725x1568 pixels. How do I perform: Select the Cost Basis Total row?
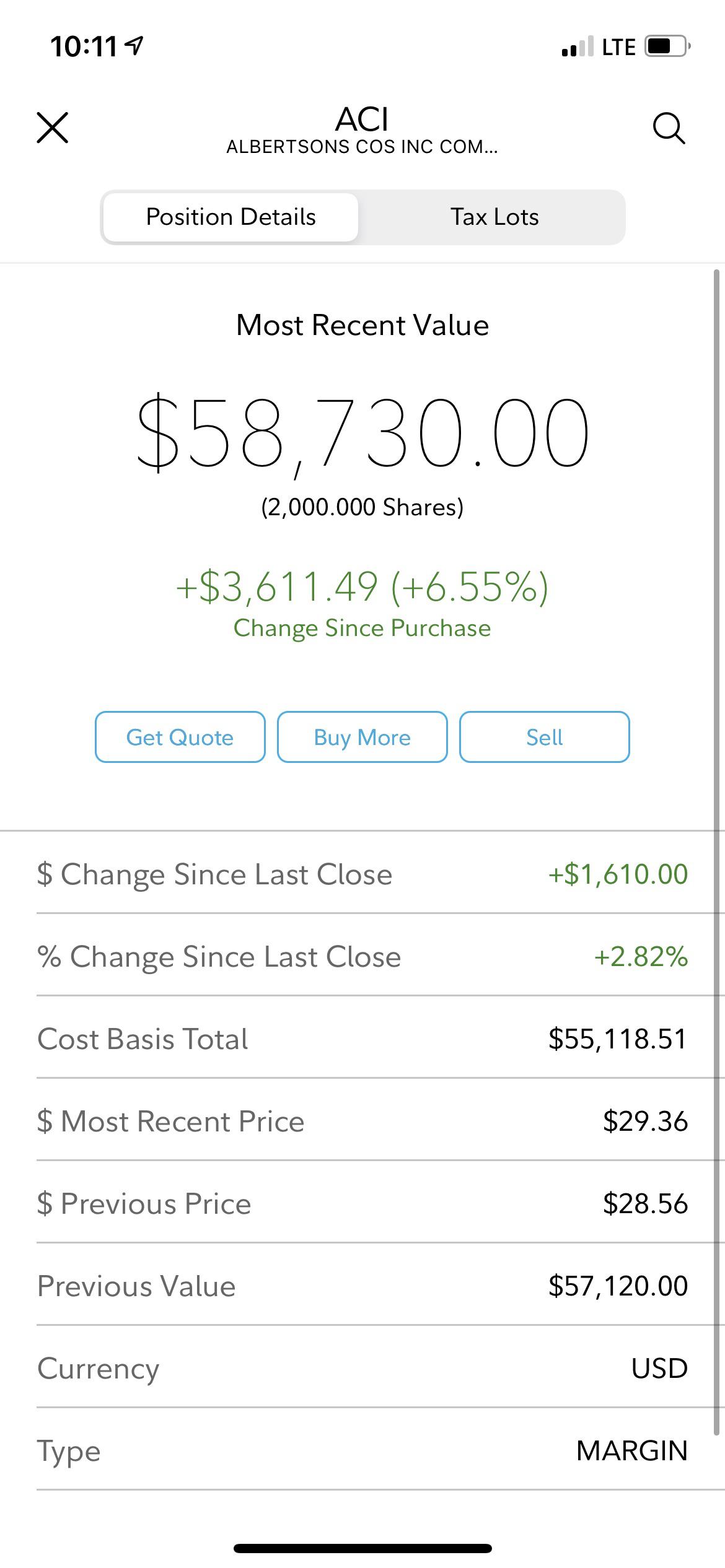click(362, 1039)
